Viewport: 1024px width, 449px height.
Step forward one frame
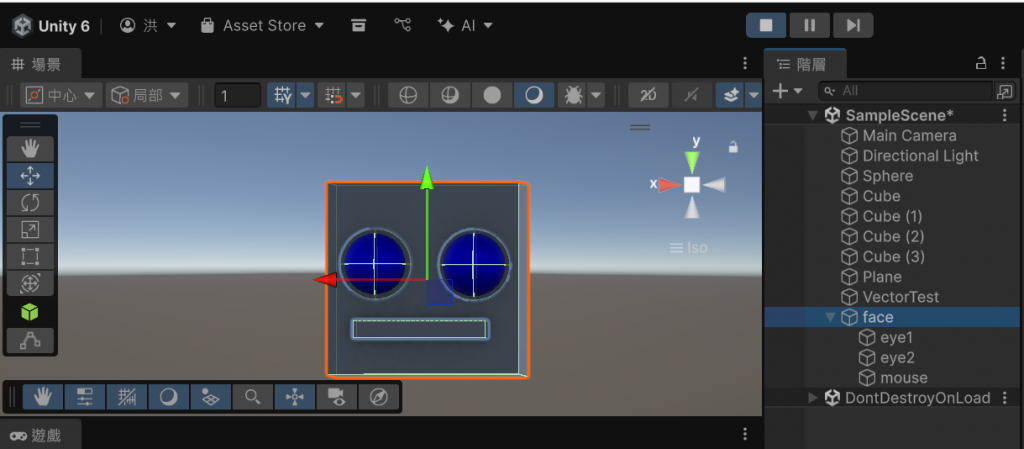pos(853,25)
